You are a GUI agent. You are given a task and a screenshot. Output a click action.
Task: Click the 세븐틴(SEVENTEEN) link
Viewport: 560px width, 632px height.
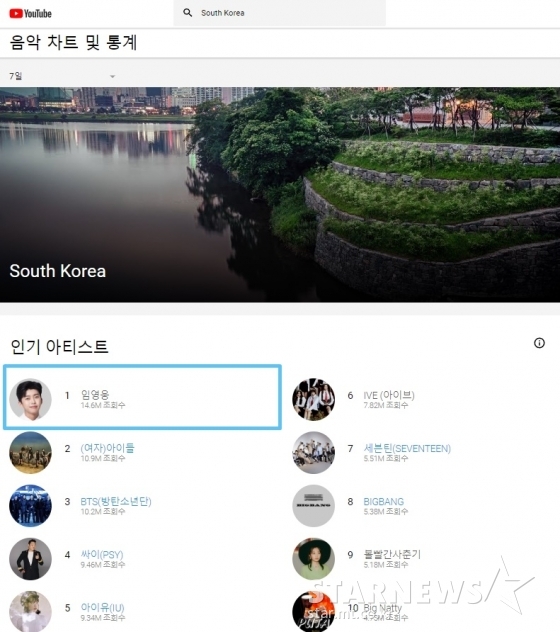407,448
